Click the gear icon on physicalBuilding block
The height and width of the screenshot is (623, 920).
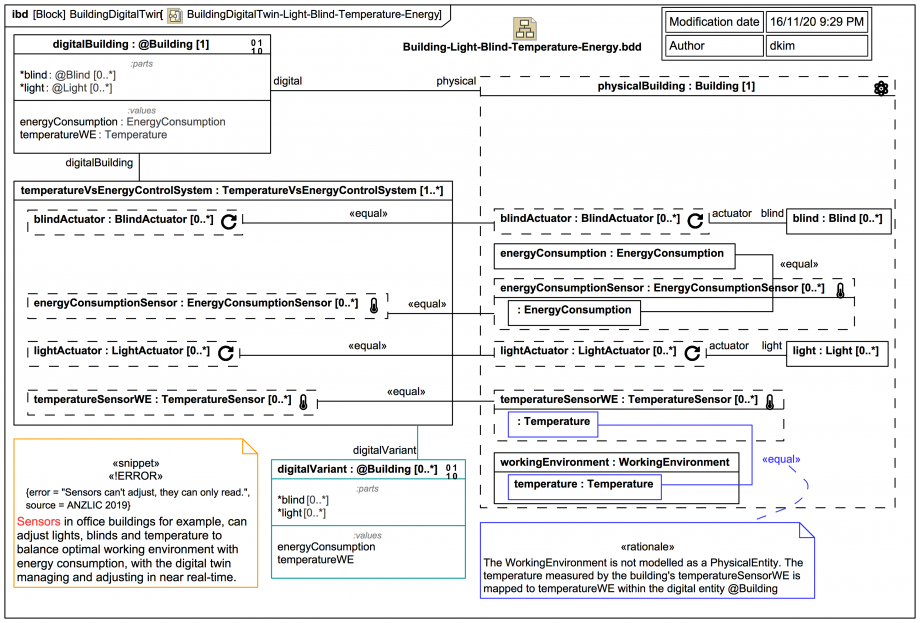tap(881, 89)
